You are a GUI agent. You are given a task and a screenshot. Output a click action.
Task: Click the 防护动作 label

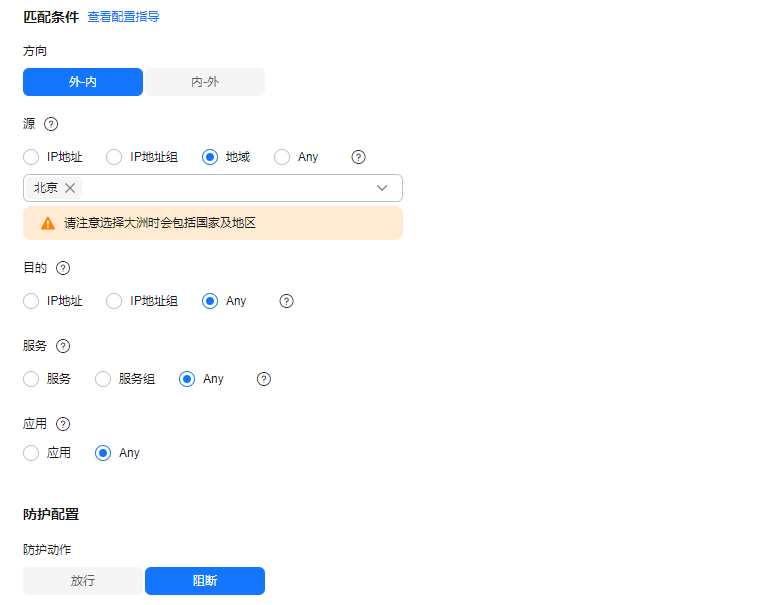pyautogui.click(x=47, y=550)
